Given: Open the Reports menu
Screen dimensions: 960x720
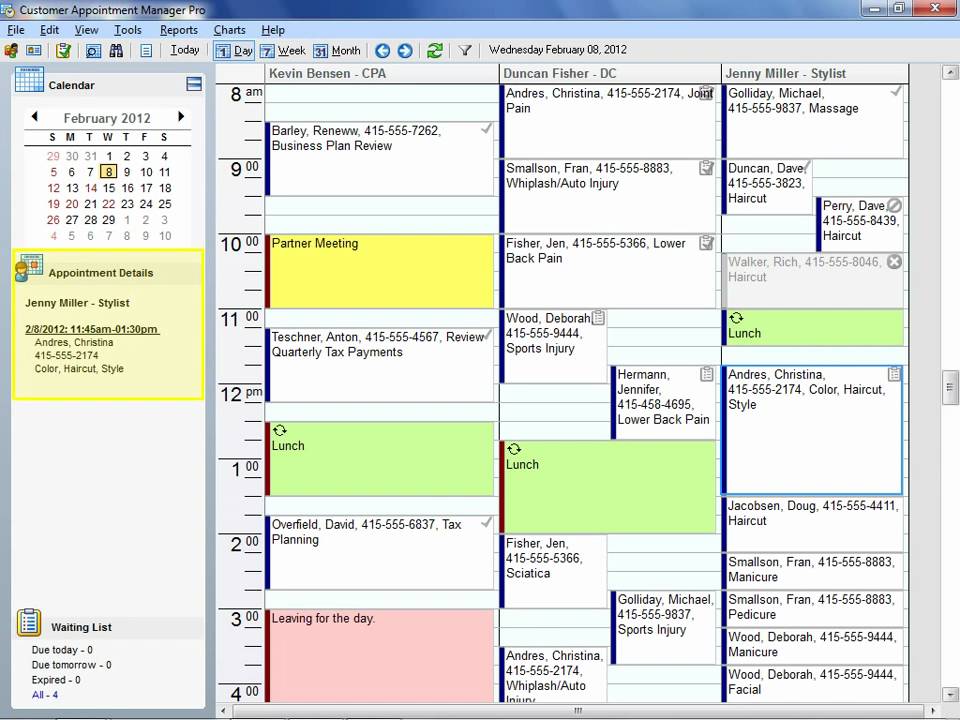Looking at the screenshot, I should tap(179, 30).
